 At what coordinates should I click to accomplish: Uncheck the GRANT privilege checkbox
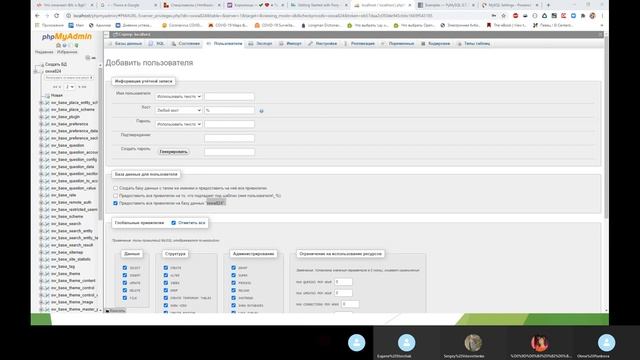233,268
